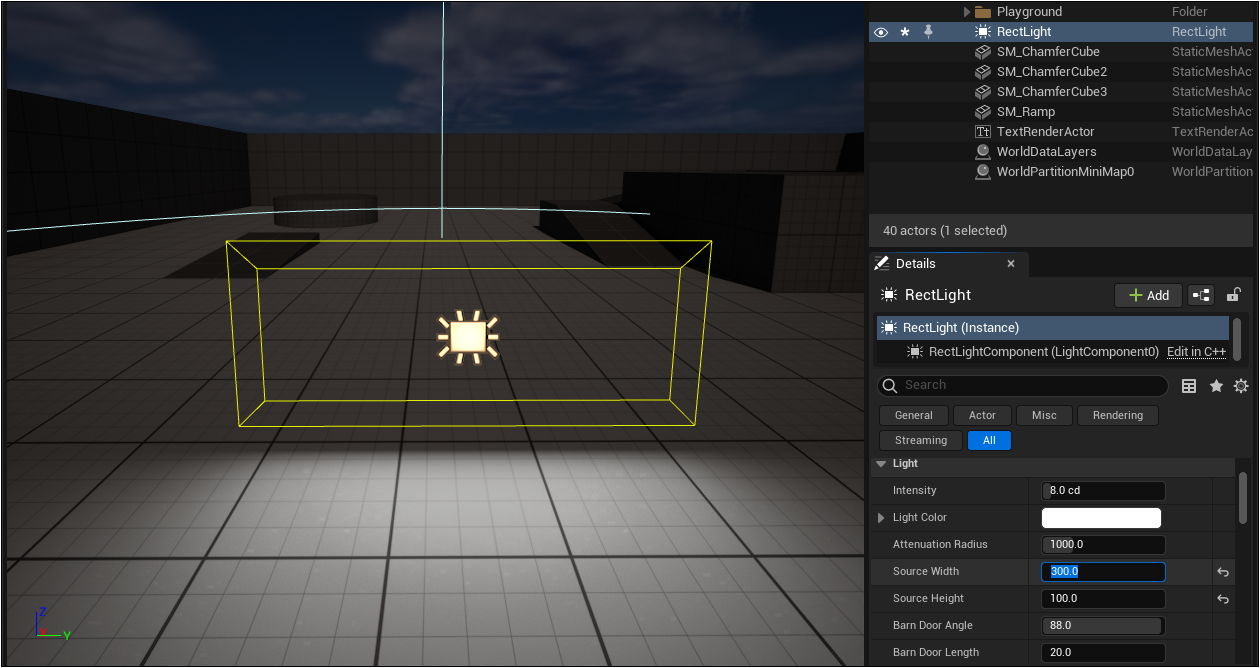Click the Playground folder icon in the Outliner
Viewport: 1260px width, 668px height.
click(x=982, y=12)
